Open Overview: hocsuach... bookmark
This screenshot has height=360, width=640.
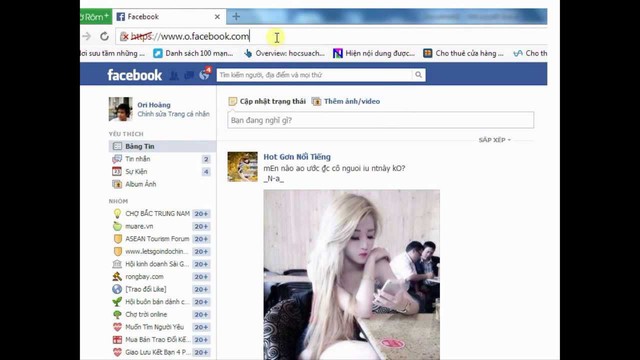pos(284,53)
